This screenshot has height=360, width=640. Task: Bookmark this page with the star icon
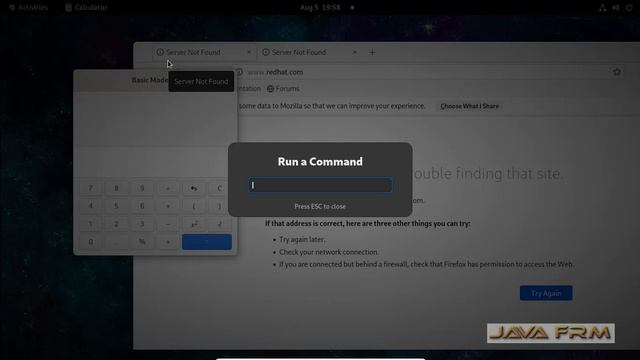tap(617, 72)
